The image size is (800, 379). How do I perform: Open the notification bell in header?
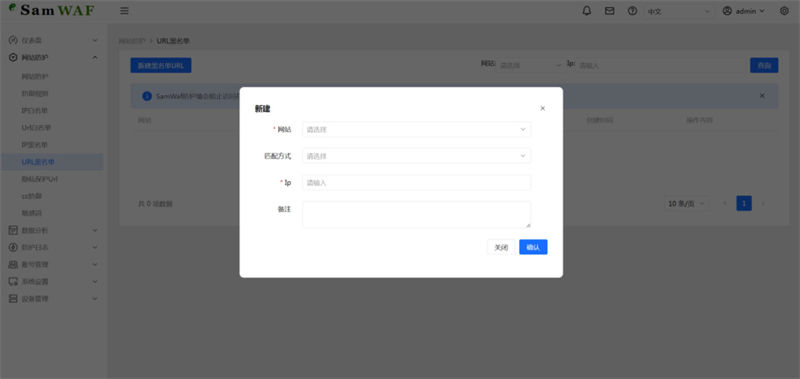(587, 11)
